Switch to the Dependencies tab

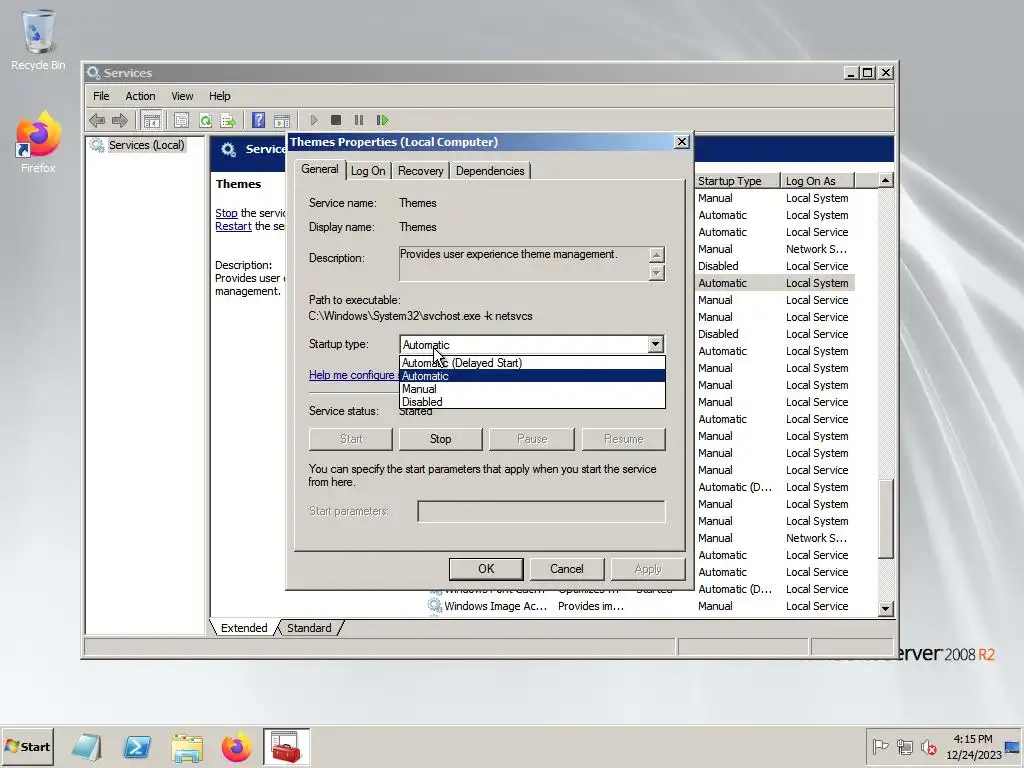pyautogui.click(x=490, y=171)
